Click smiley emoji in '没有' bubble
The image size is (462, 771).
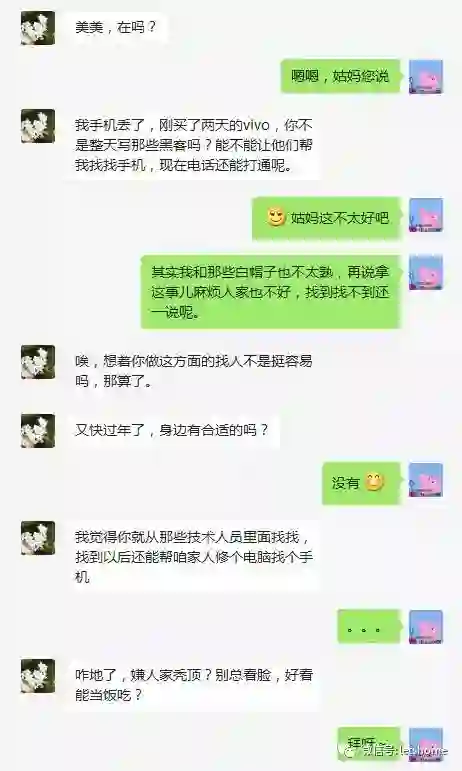click(x=375, y=482)
